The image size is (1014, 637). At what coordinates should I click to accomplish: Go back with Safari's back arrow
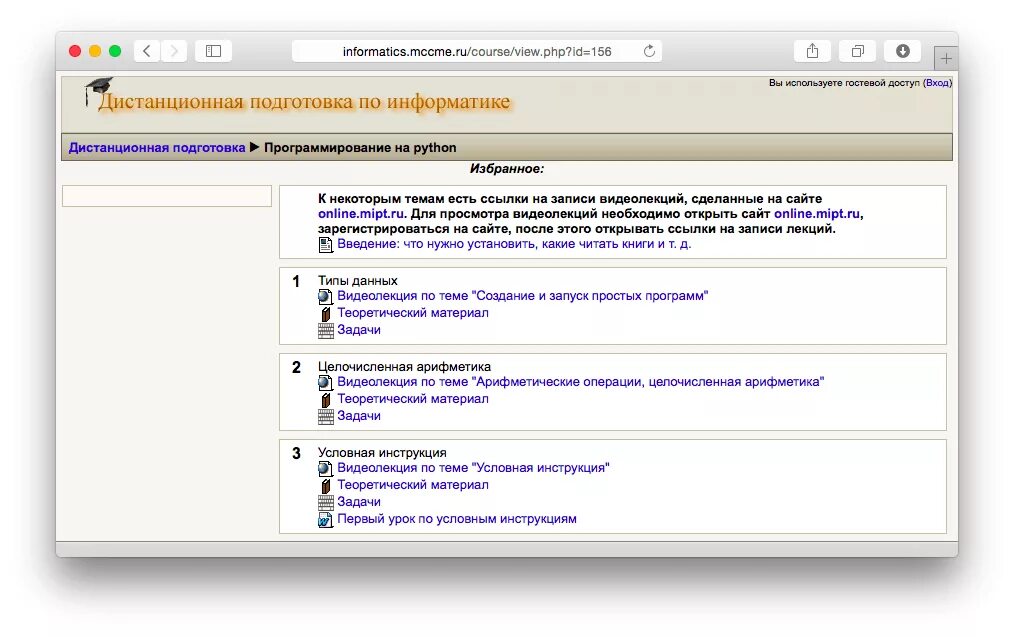(x=147, y=51)
